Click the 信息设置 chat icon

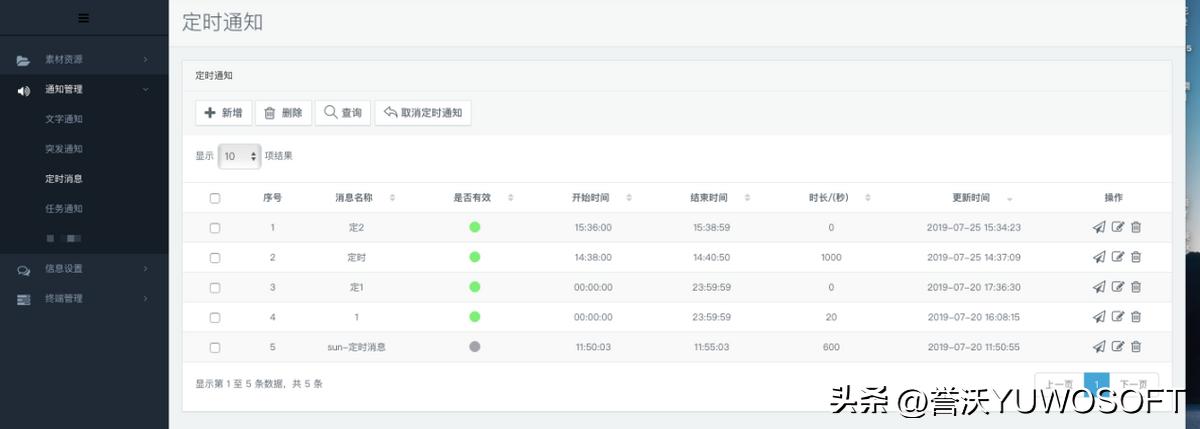point(23,269)
